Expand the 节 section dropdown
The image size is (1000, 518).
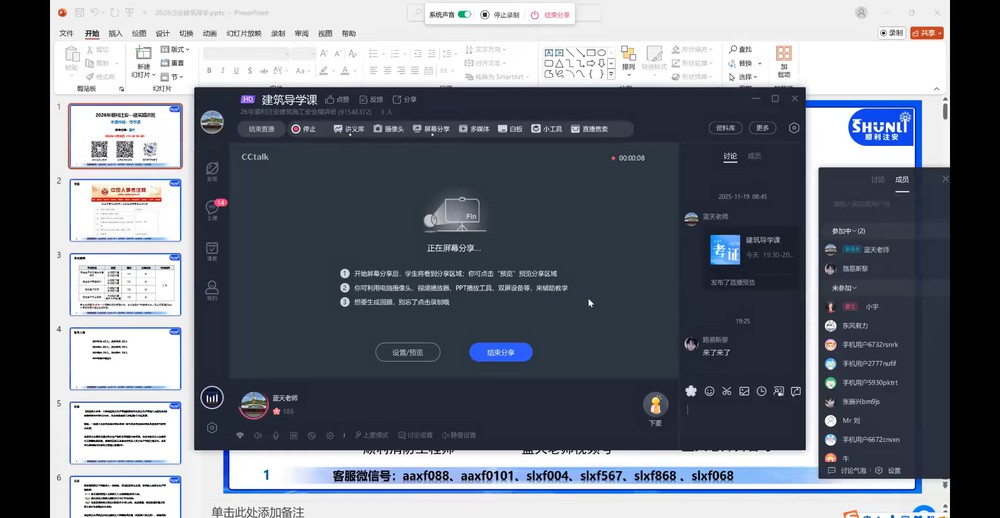click(172, 77)
